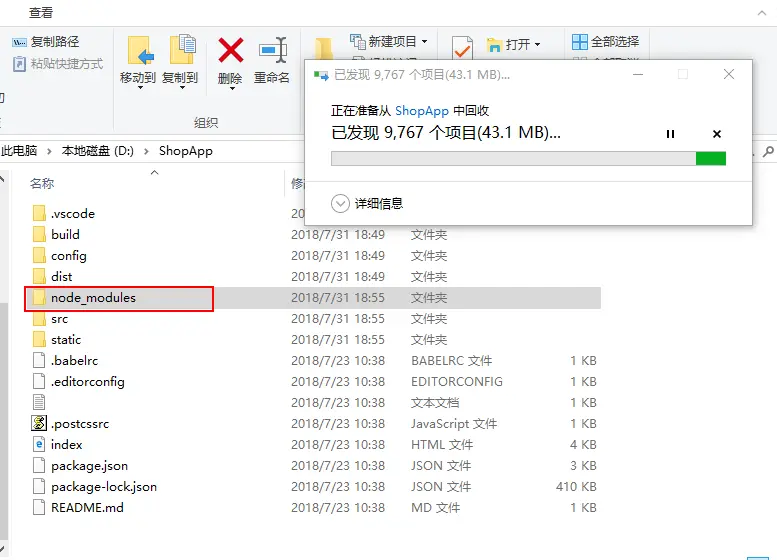Click the EDITORCONFIG type cell
This screenshot has width=777, height=560.
point(457,382)
